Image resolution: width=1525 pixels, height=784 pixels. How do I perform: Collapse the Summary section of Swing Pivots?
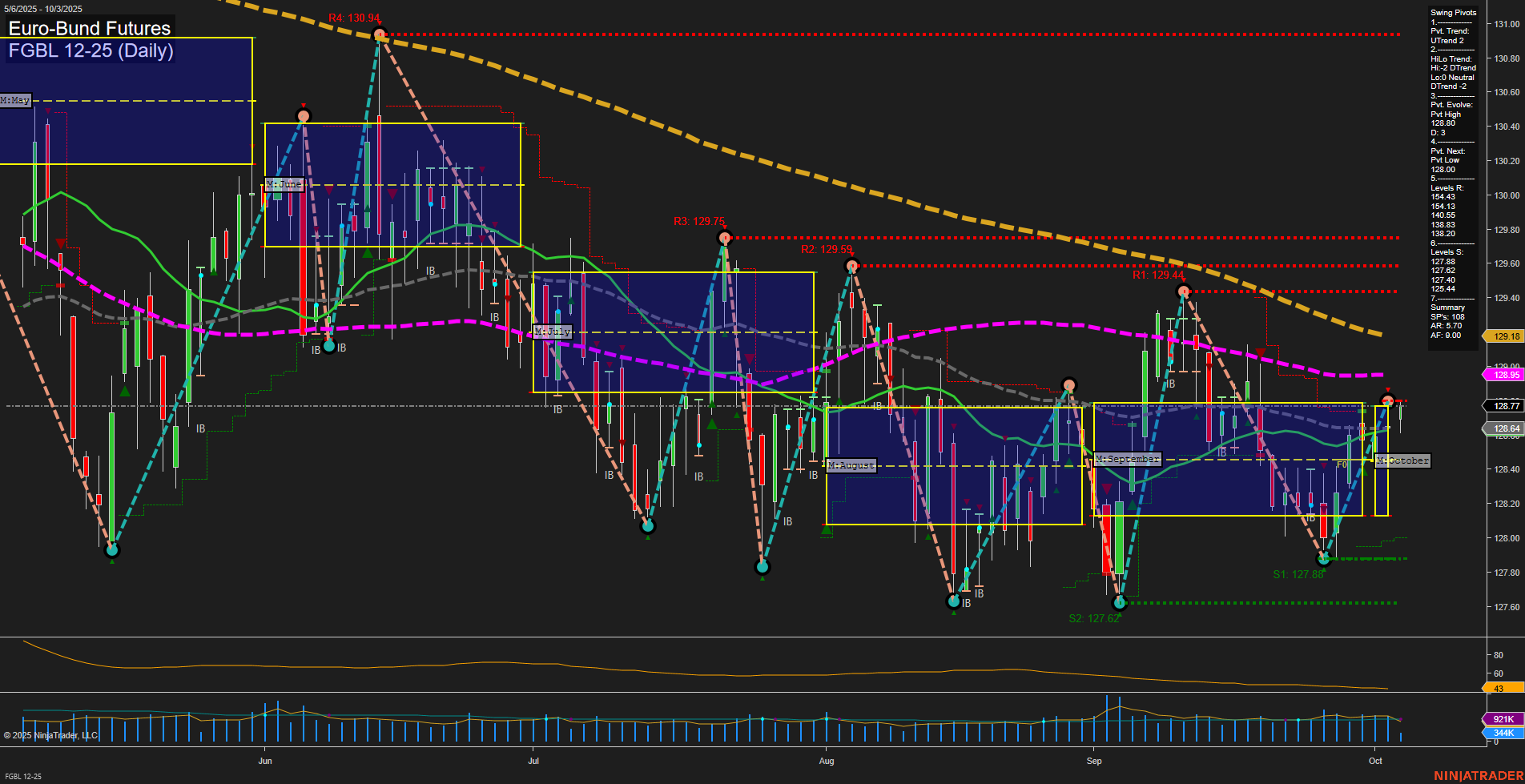1449,307
